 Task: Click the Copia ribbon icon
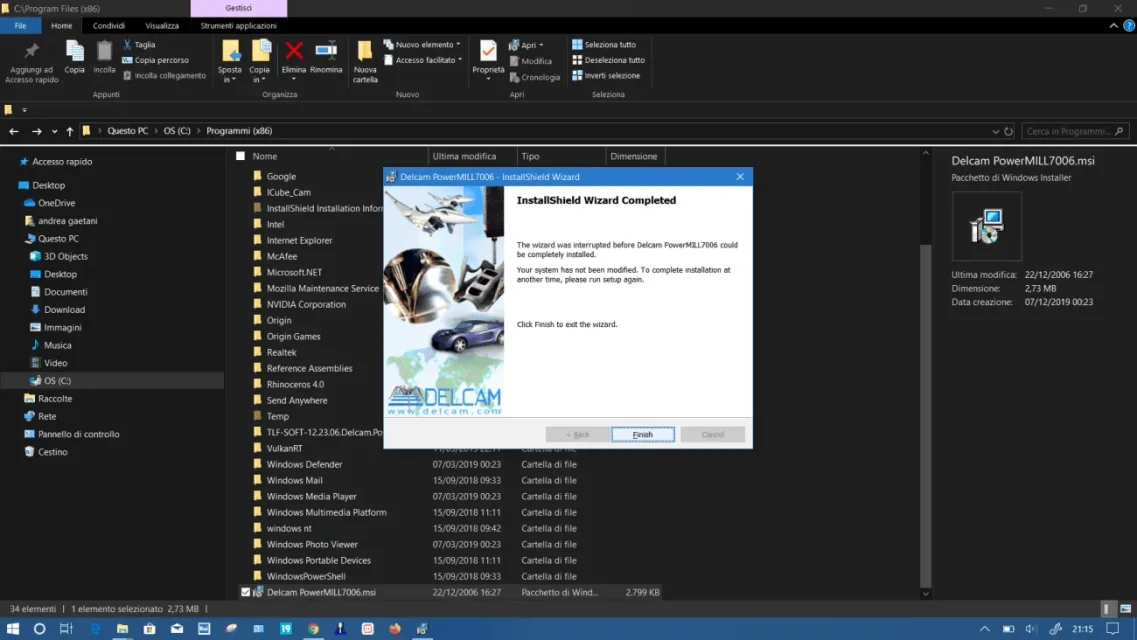click(75, 57)
